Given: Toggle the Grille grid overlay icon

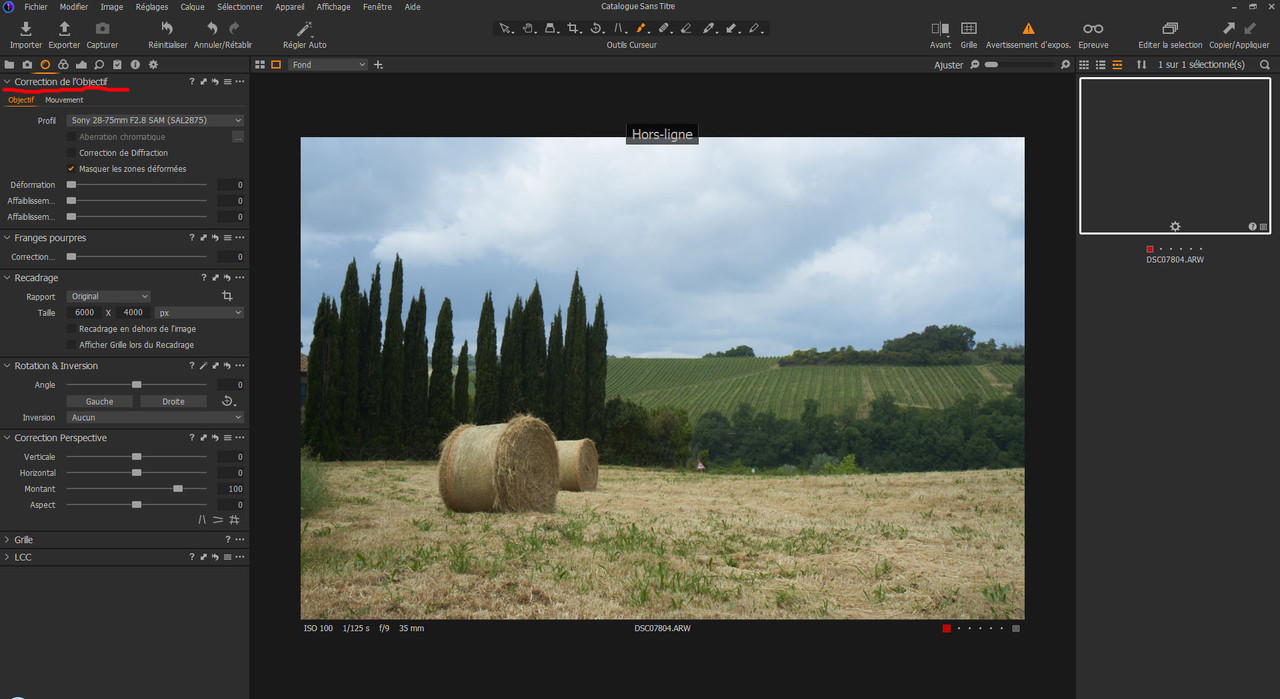Looking at the screenshot, I should coord(969,29).
